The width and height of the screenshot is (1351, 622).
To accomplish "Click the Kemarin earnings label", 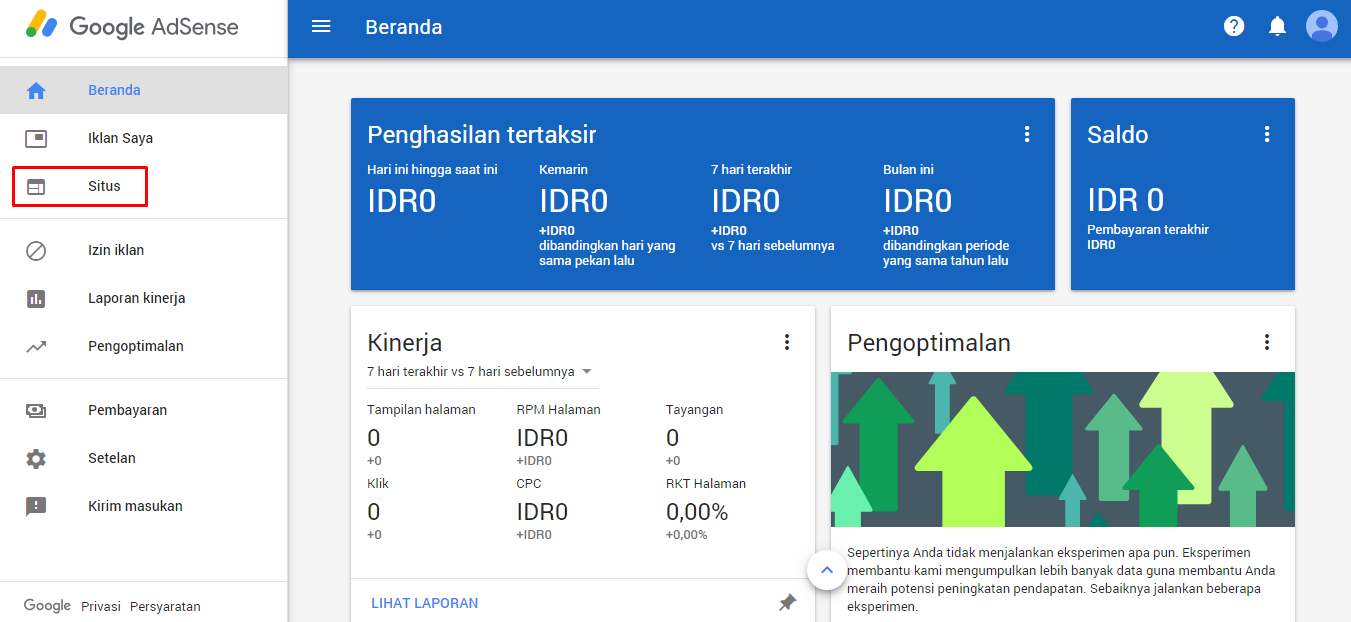I will click(x=563, y=169).
